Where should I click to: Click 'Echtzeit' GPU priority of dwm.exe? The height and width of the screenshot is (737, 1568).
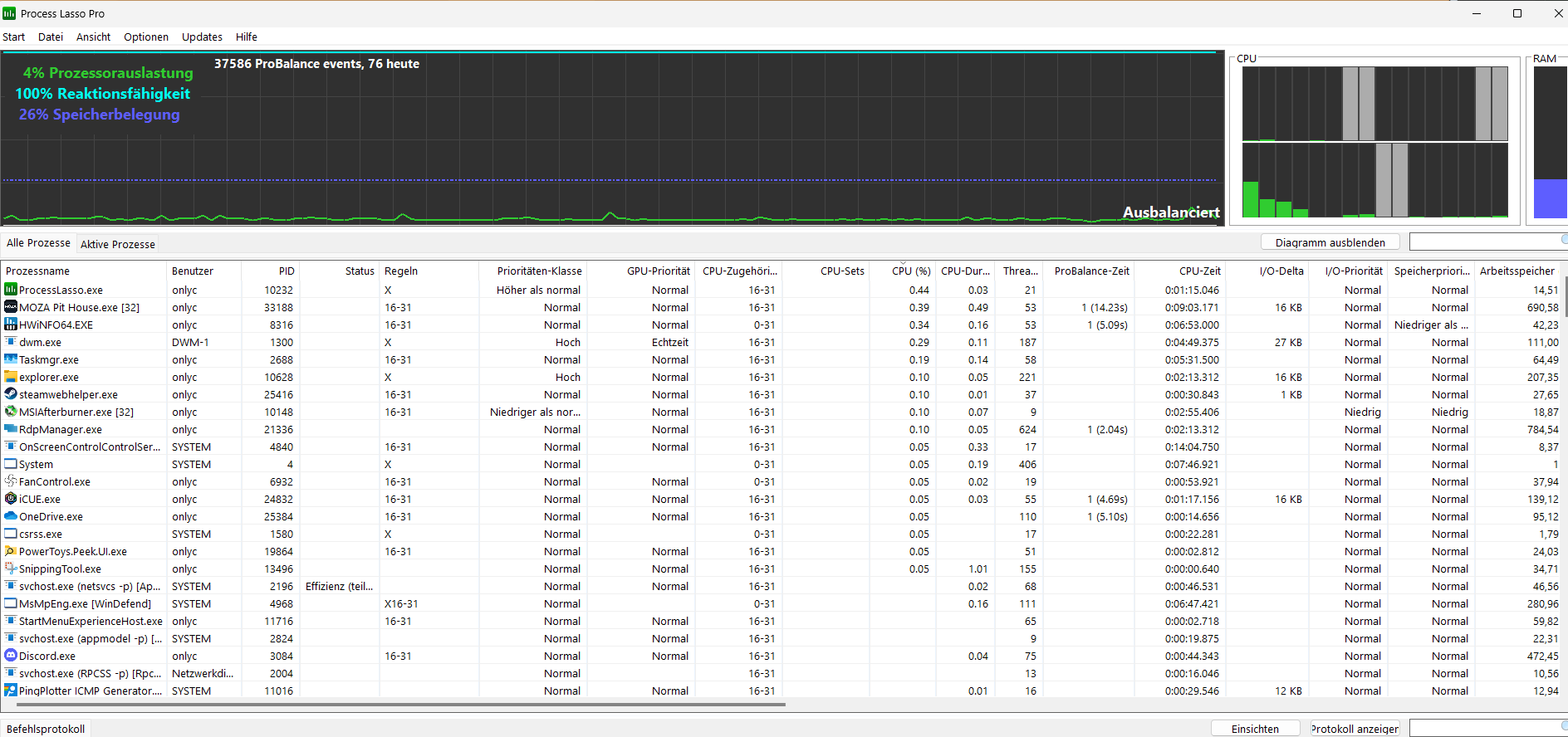tap(669, 342)
